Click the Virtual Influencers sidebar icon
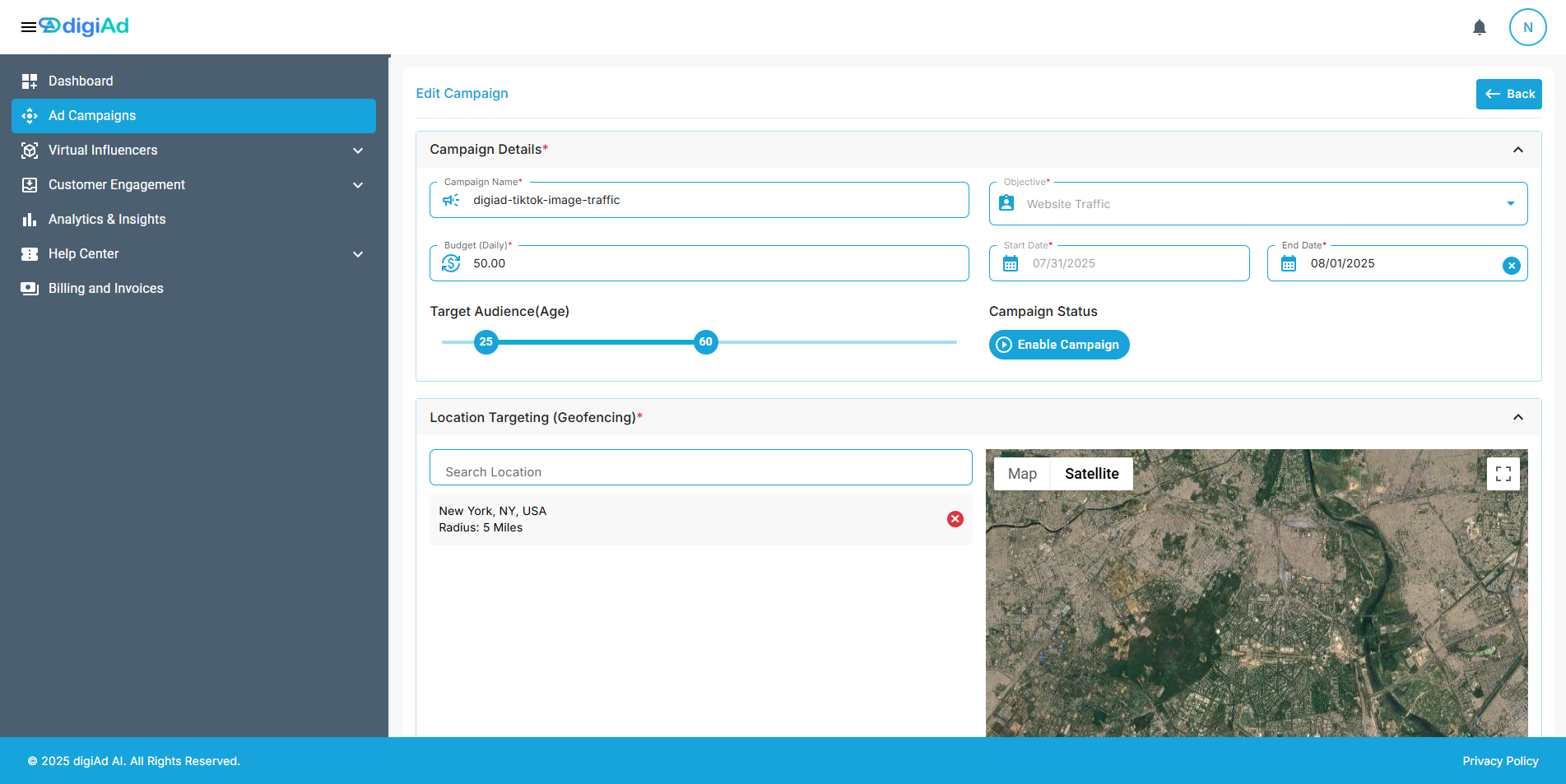 pyautogui.click(x=30, y=151)
